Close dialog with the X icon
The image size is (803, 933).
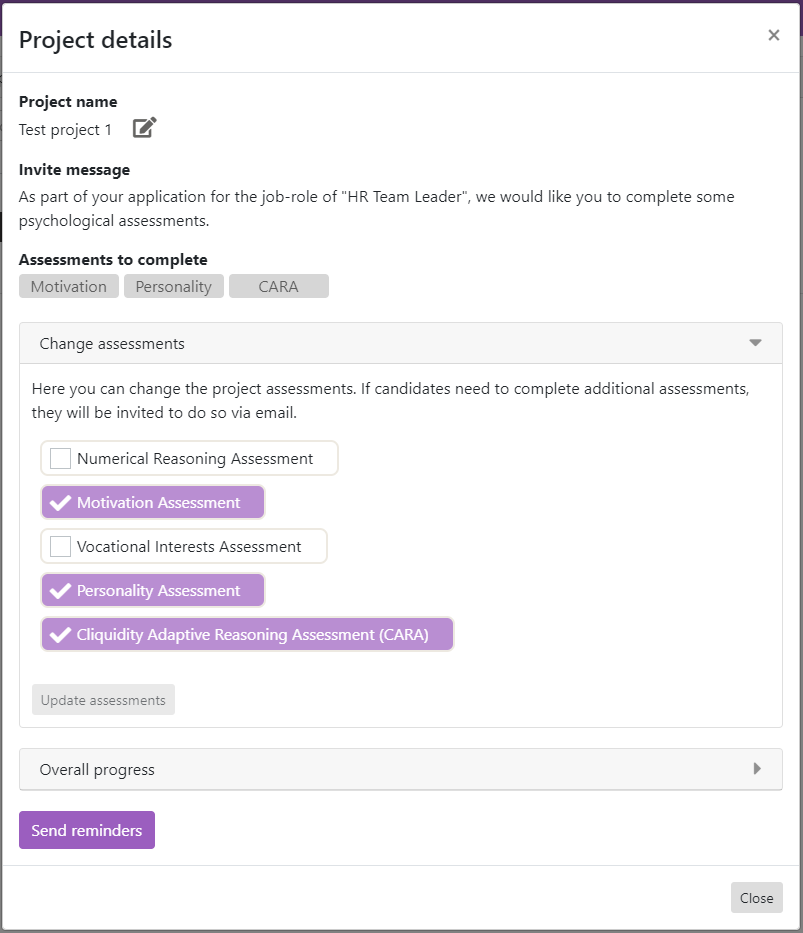coord(773,36)
